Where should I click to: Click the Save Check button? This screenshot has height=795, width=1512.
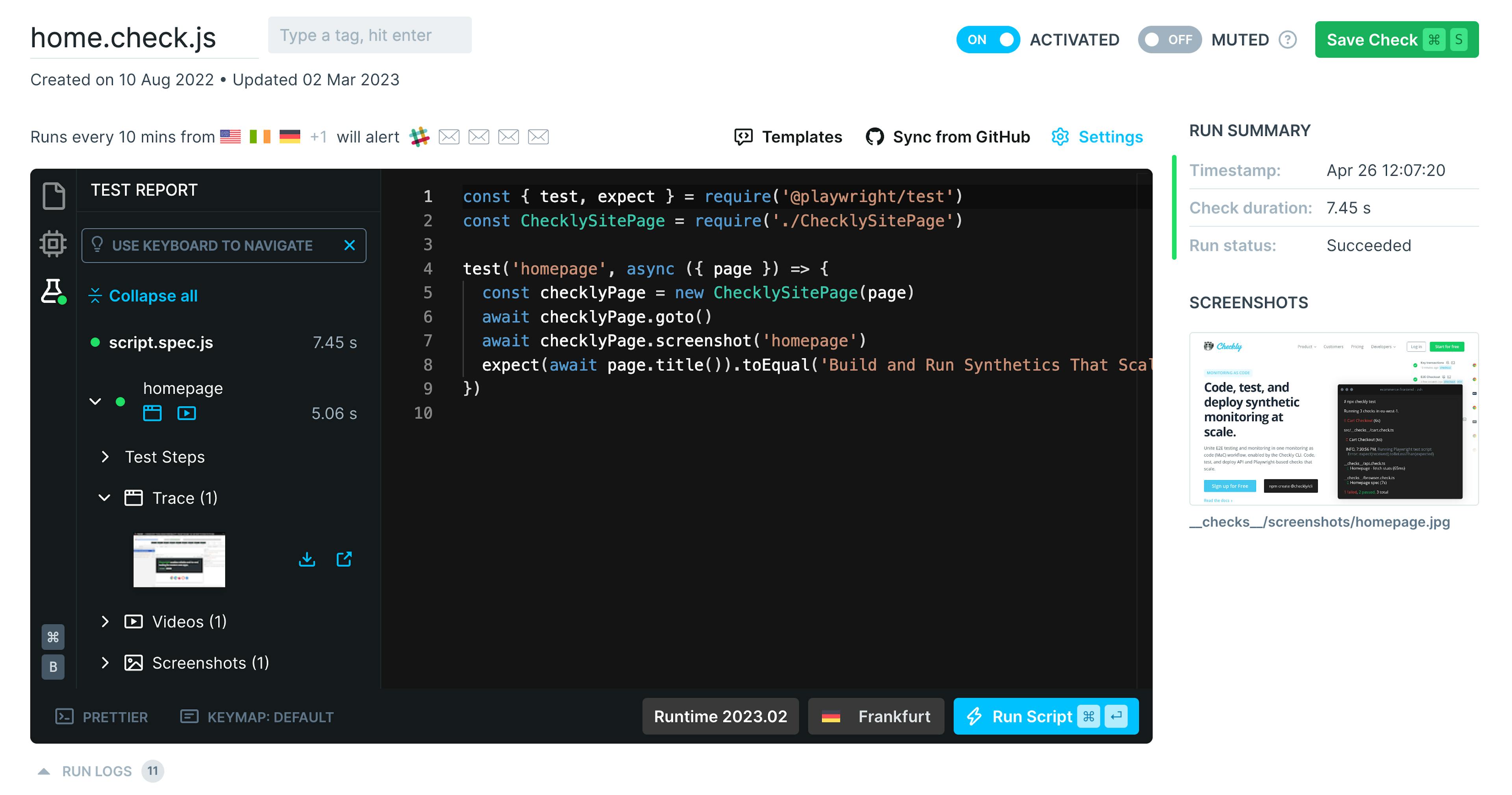click(x=1396, y=40)
